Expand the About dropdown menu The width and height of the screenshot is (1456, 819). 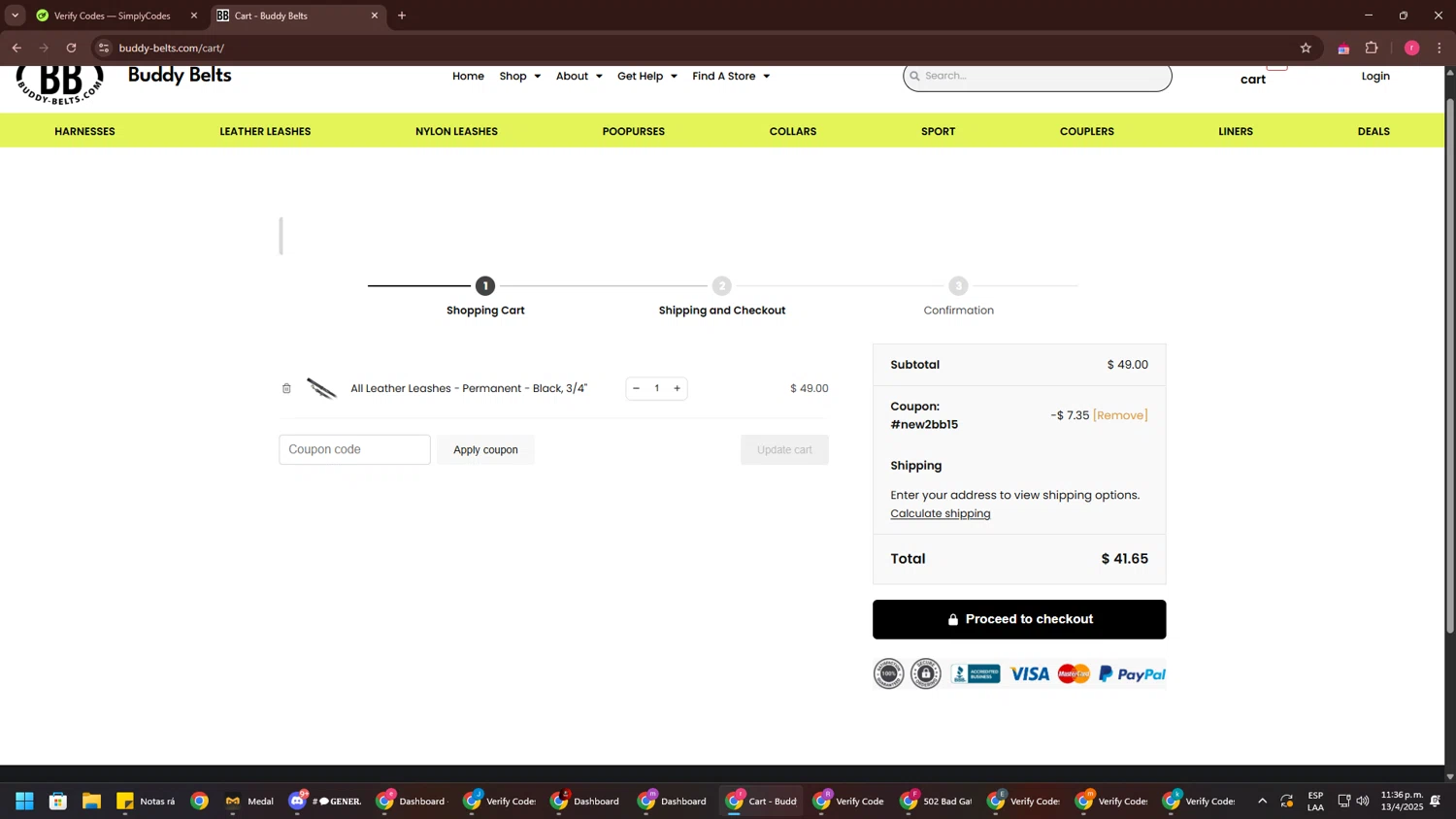click(x=579, y=76)
